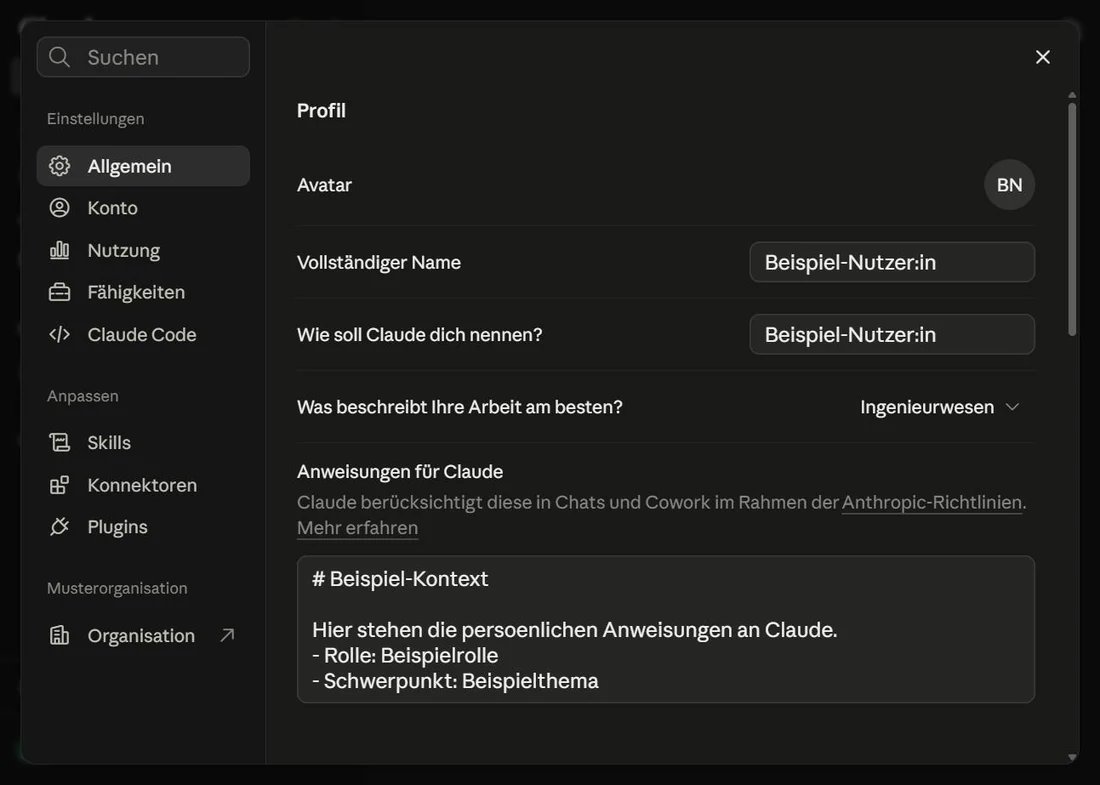1100x785 pixels.
Task: Click the magnifier icon in the search box
Action: tap(60, 57)
